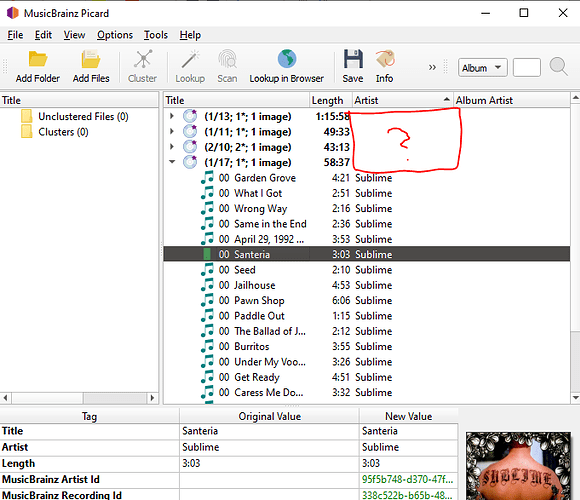Screen dimensions: 580x500
Task: Select the Paddle Out track
Action: pyautogui.click(x=367, y=316)
